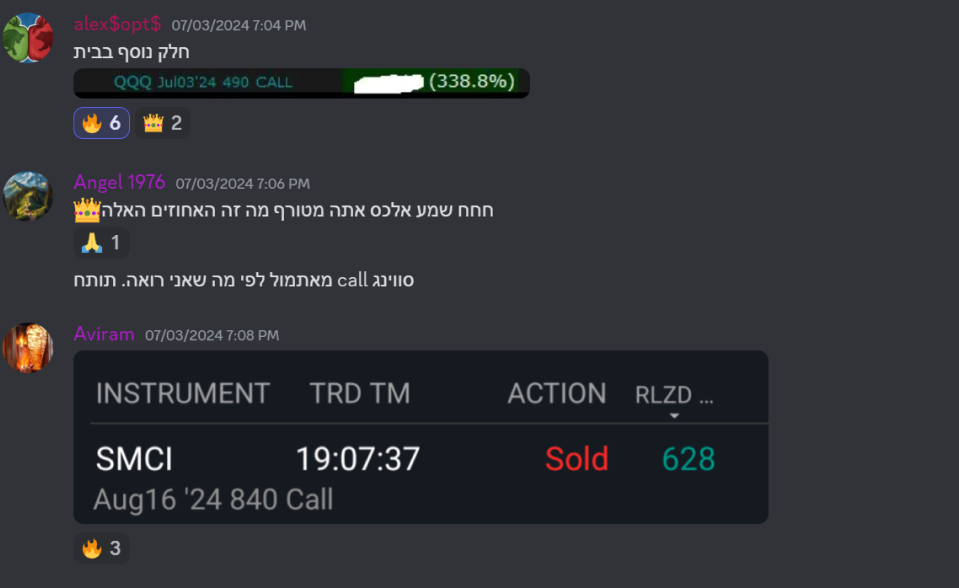Click the fire emoji reaction under the SMCI trade
The width and height of the screenshot is (959, 588).
tap(100, 549)
